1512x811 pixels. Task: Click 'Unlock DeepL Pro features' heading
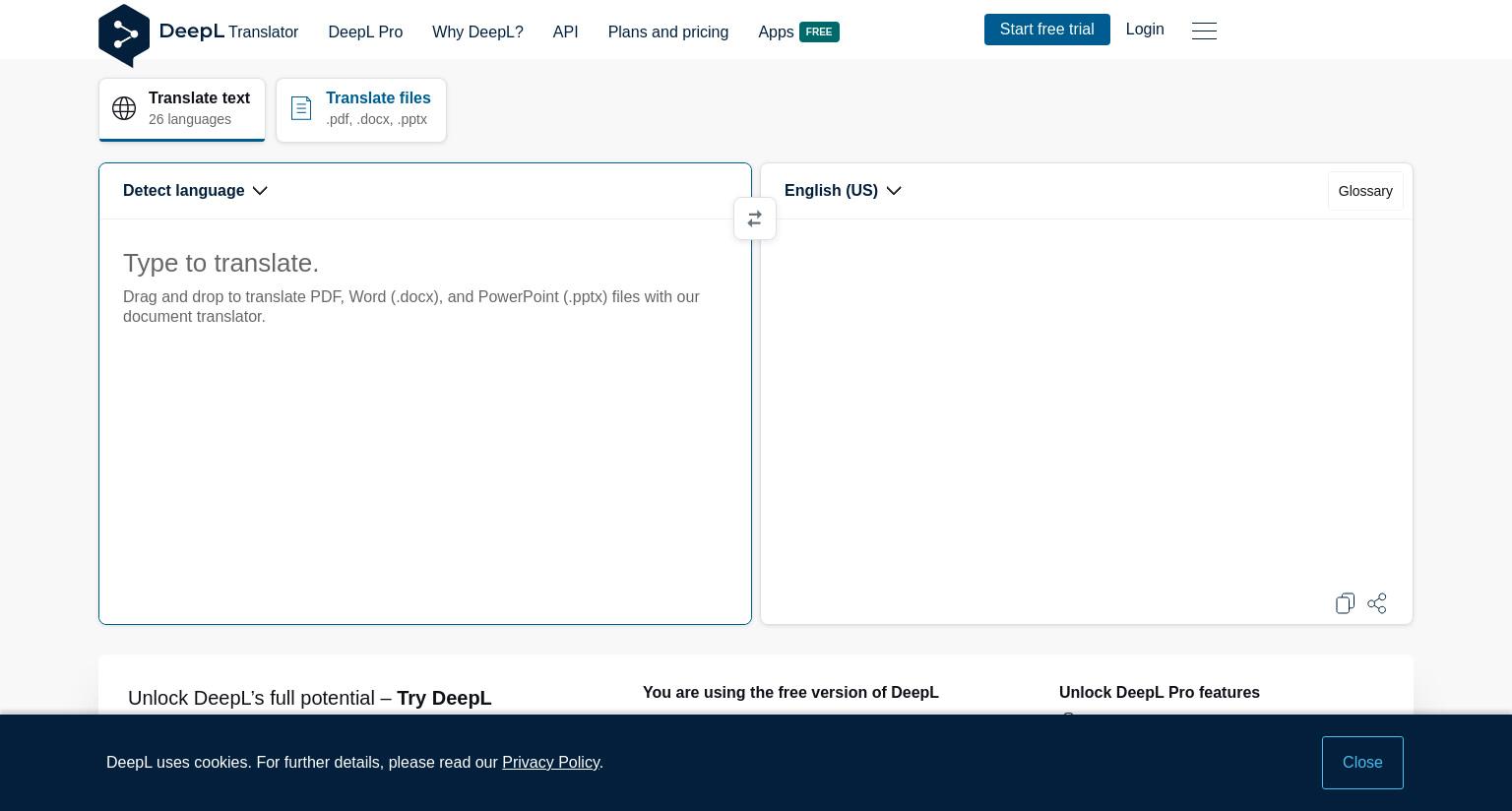pos(1160,693)
